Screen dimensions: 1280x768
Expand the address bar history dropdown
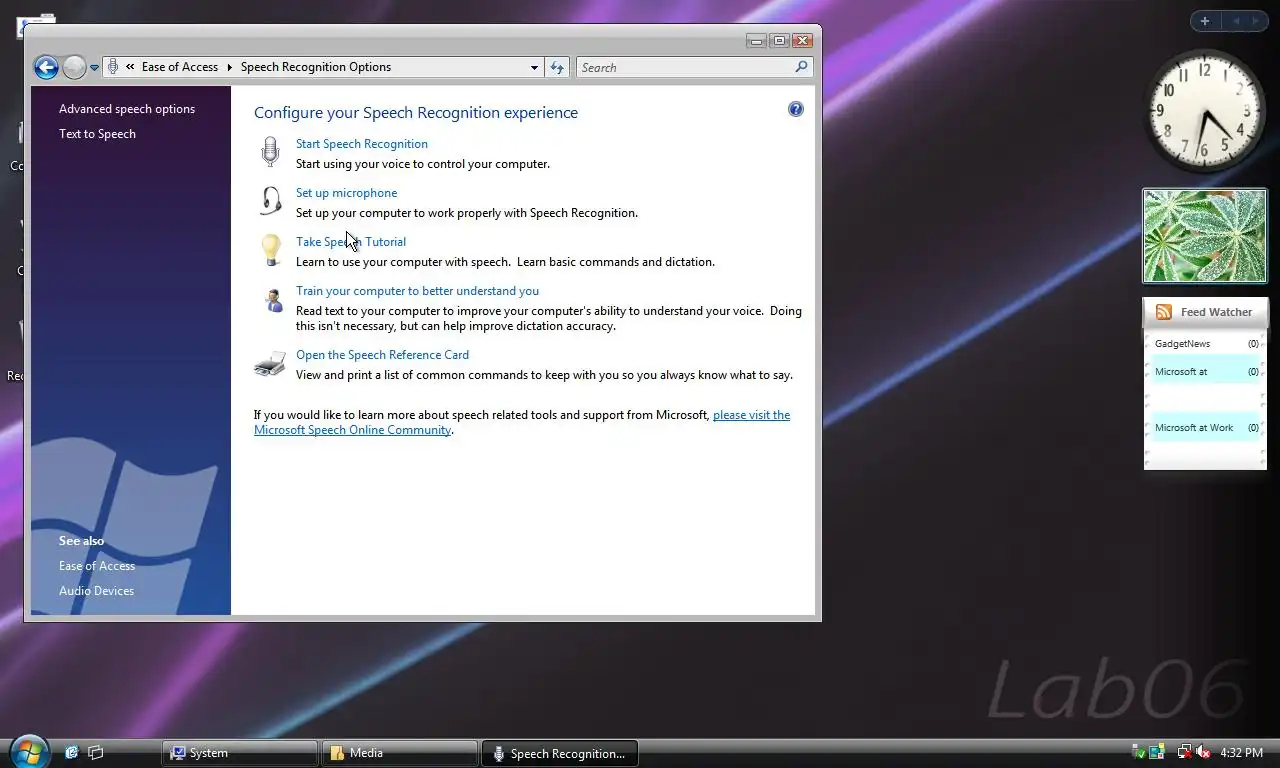point(534,67)
